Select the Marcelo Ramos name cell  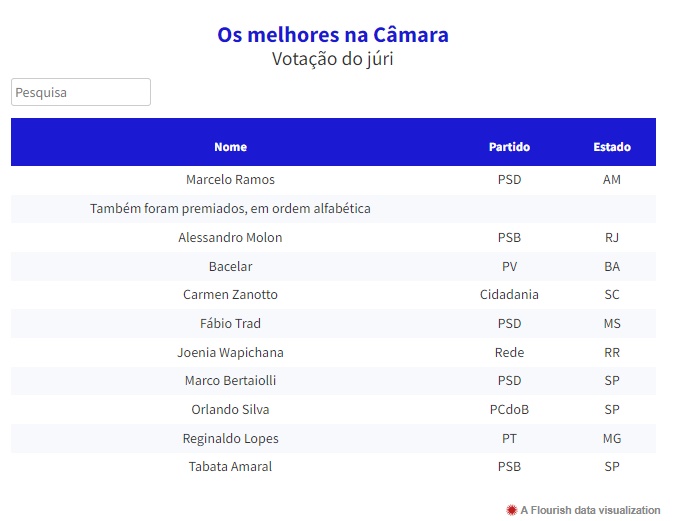(x=230, y=180)
